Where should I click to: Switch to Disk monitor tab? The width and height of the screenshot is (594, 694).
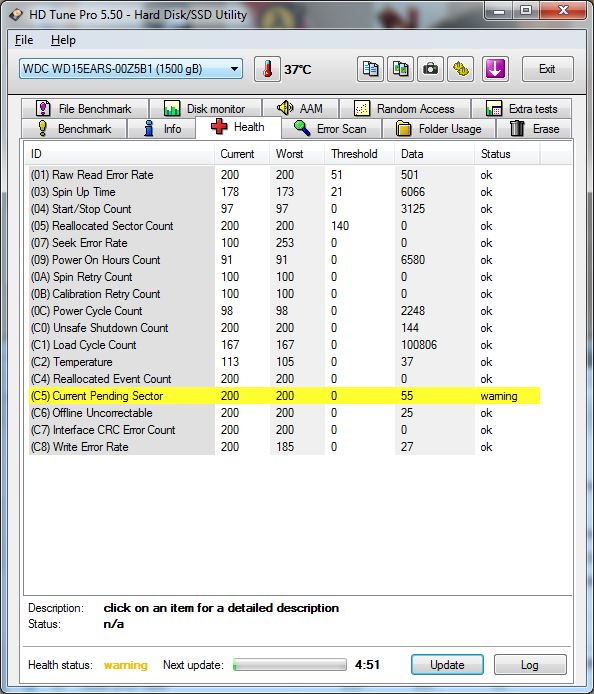205,108
